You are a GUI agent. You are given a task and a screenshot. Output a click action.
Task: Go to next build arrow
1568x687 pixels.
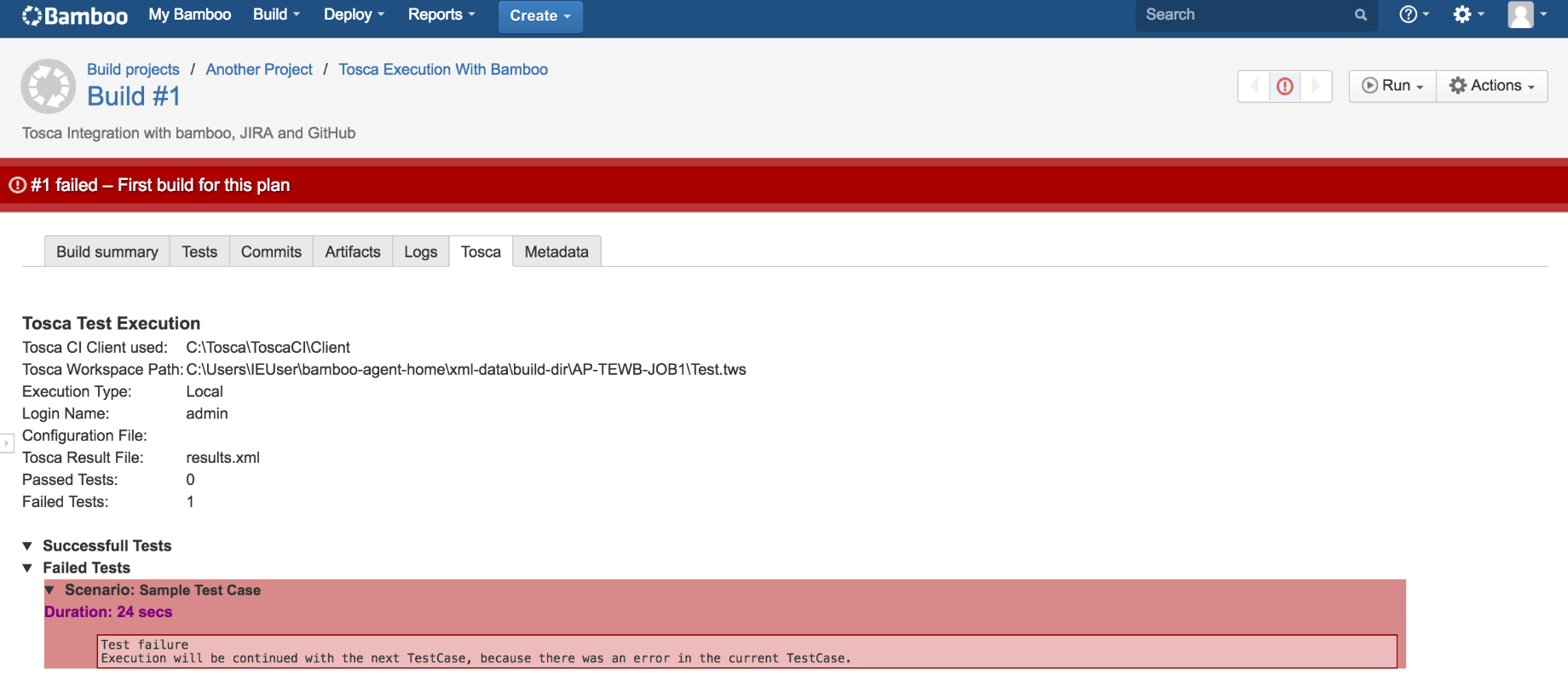click(x=1317, y=86)
